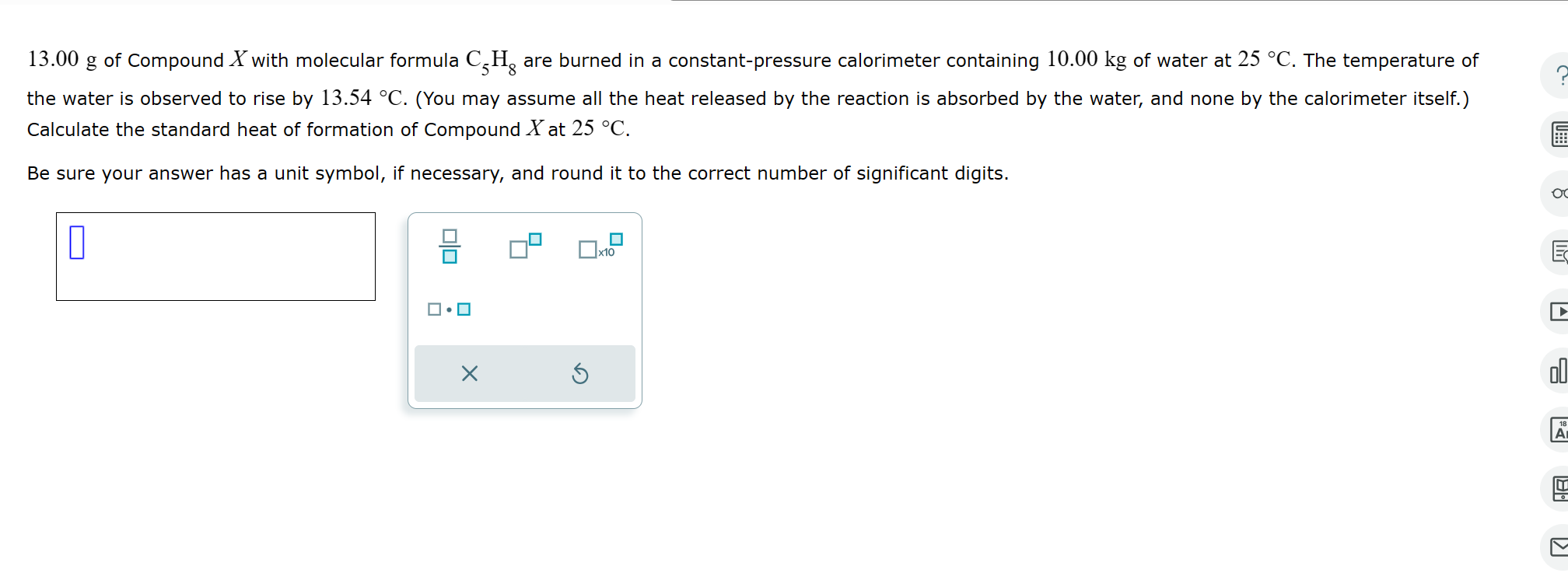The height and width of the screenshot is (580, 1568).
Task: Click inside the answer input box
Action: pyautogui.click(x=215, y=257)
